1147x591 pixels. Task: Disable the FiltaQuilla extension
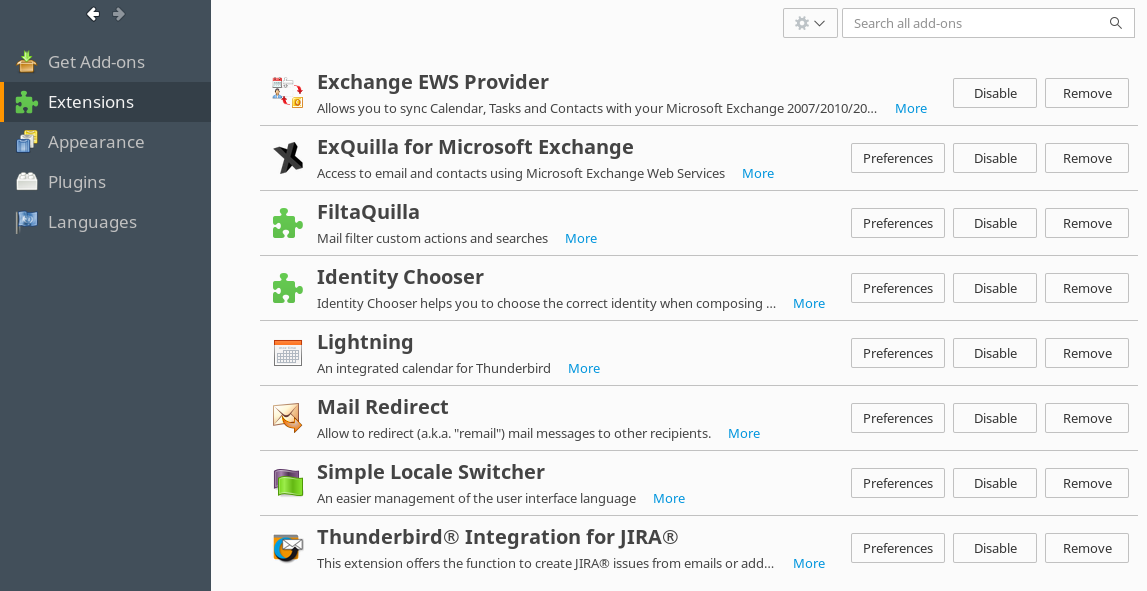tap(995, 223)
